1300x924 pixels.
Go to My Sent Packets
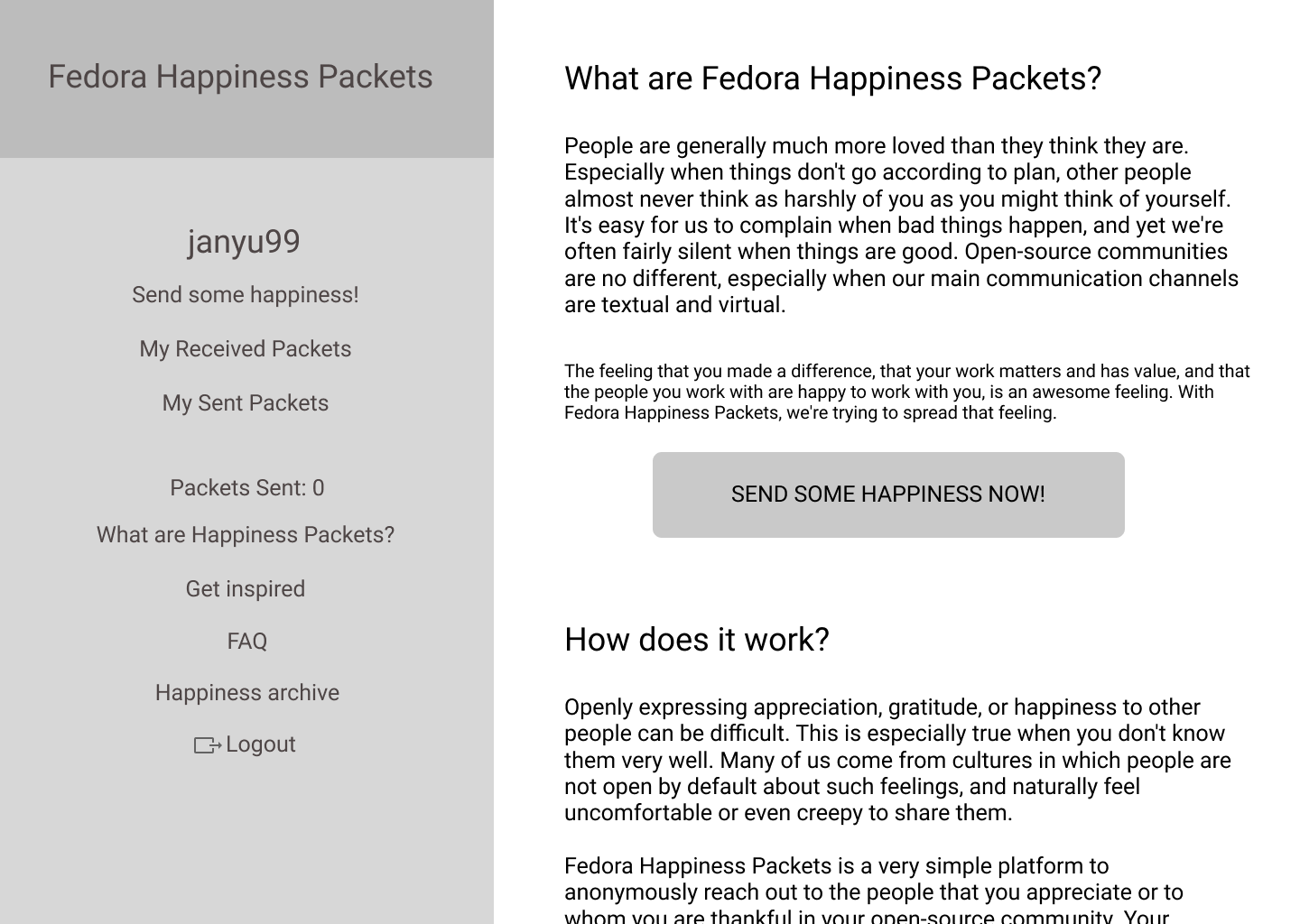[x=246, y=403]
